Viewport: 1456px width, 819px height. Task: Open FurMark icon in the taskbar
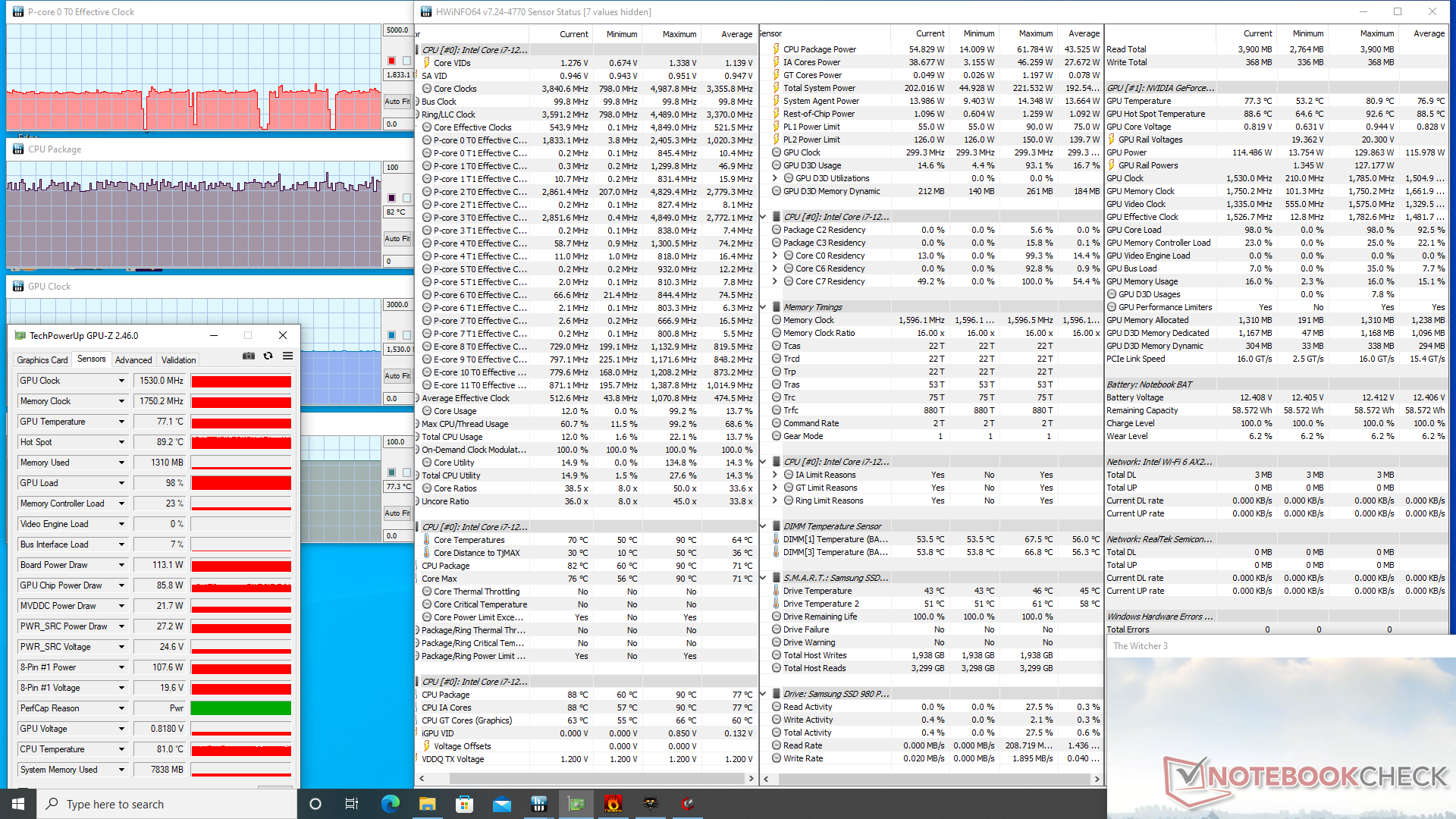click(x=613, y=804)
